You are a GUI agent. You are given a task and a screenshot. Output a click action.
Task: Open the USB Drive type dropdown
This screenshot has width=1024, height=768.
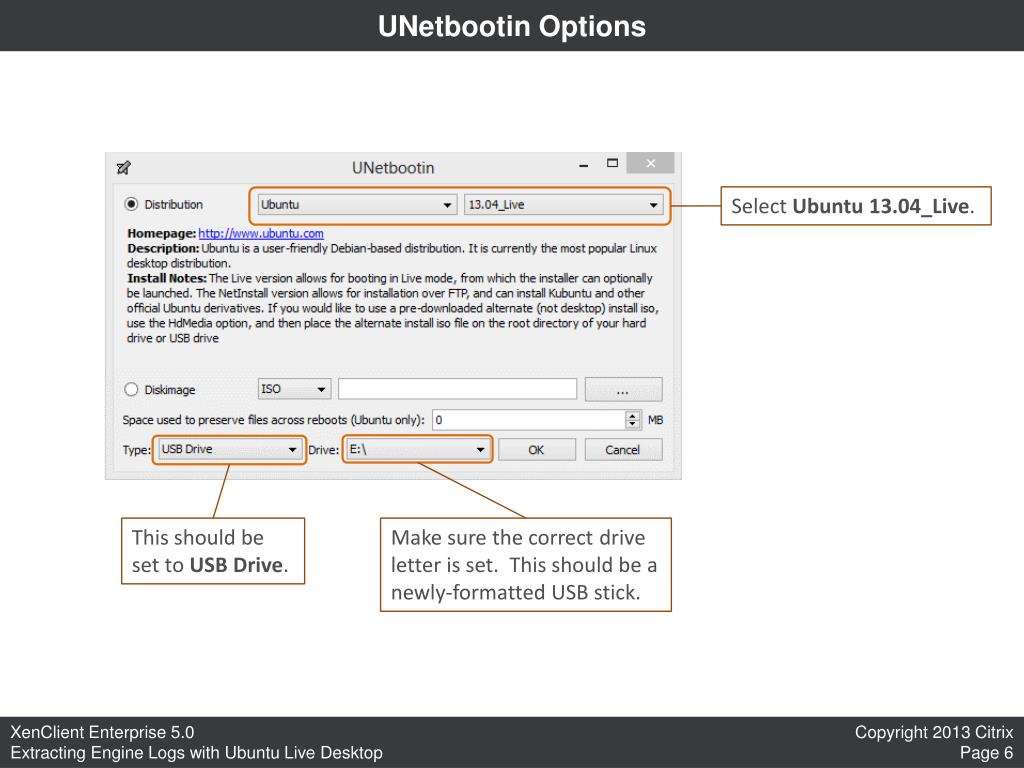pyautogui.click(x=229, y=449)
